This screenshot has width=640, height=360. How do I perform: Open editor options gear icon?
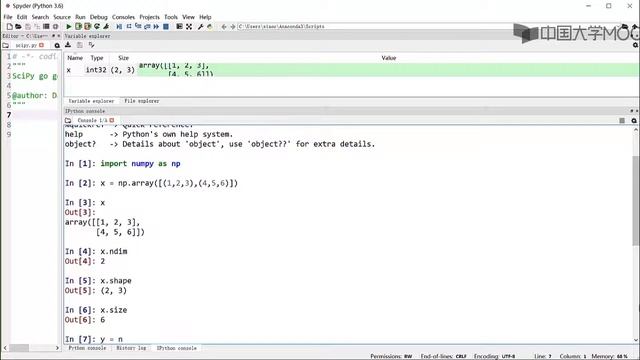57,45
